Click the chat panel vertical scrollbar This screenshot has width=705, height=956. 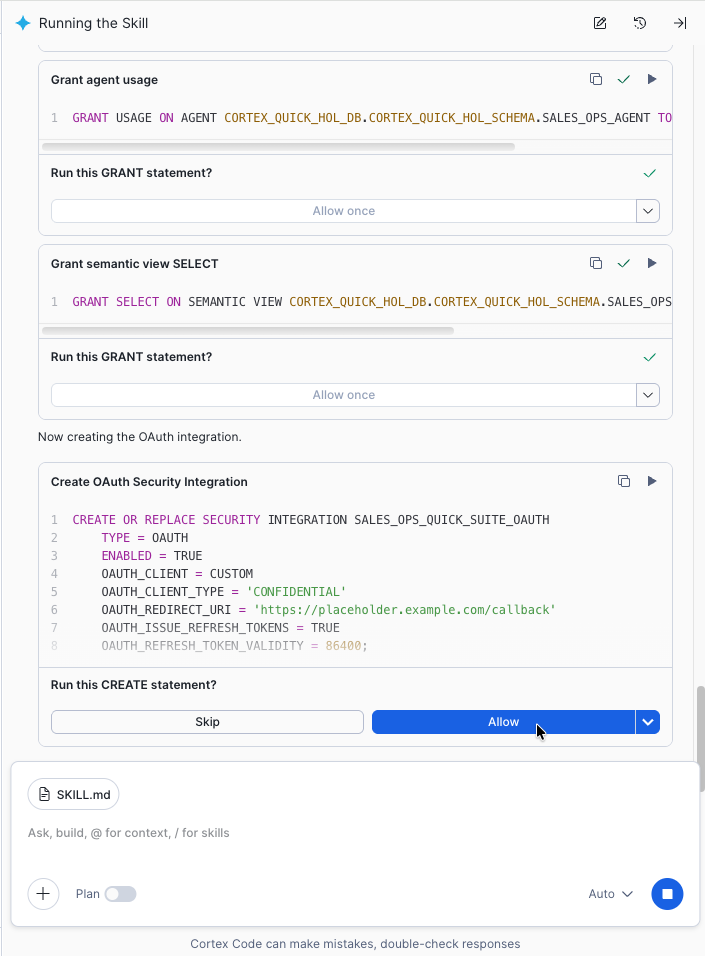pos(701,738)
